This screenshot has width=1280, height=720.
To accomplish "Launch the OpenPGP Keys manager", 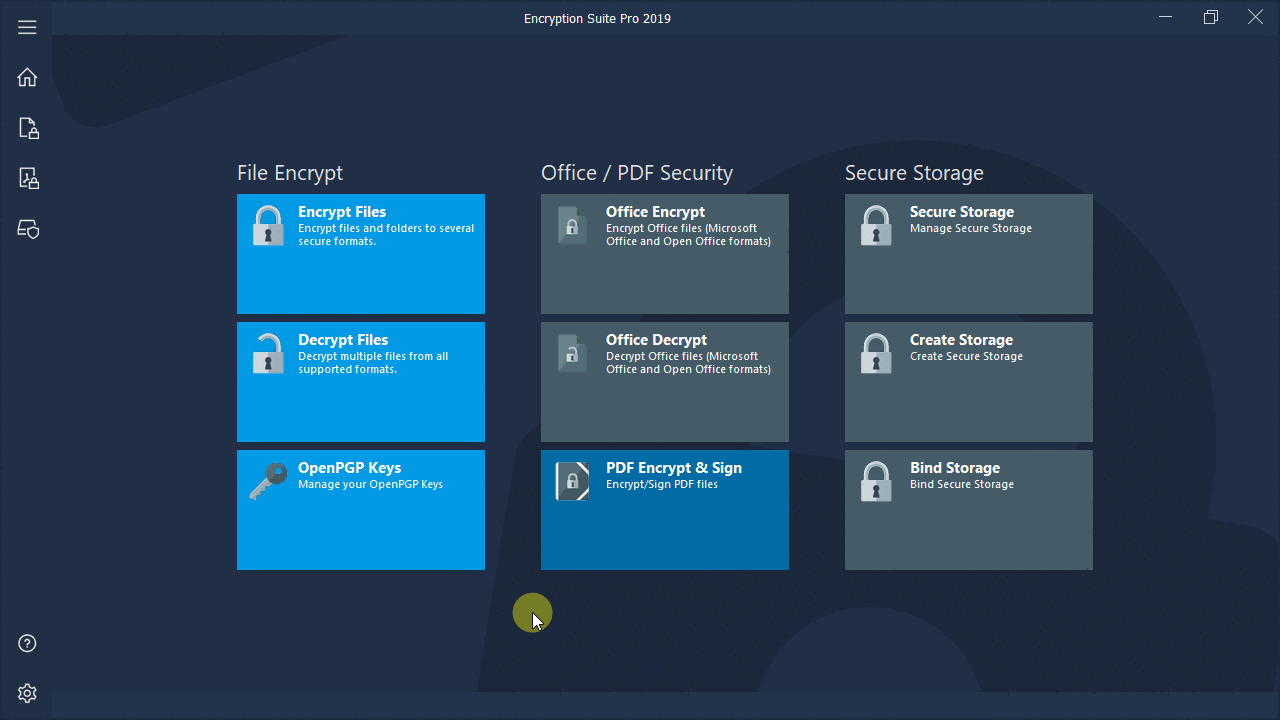I will [360, 510].
